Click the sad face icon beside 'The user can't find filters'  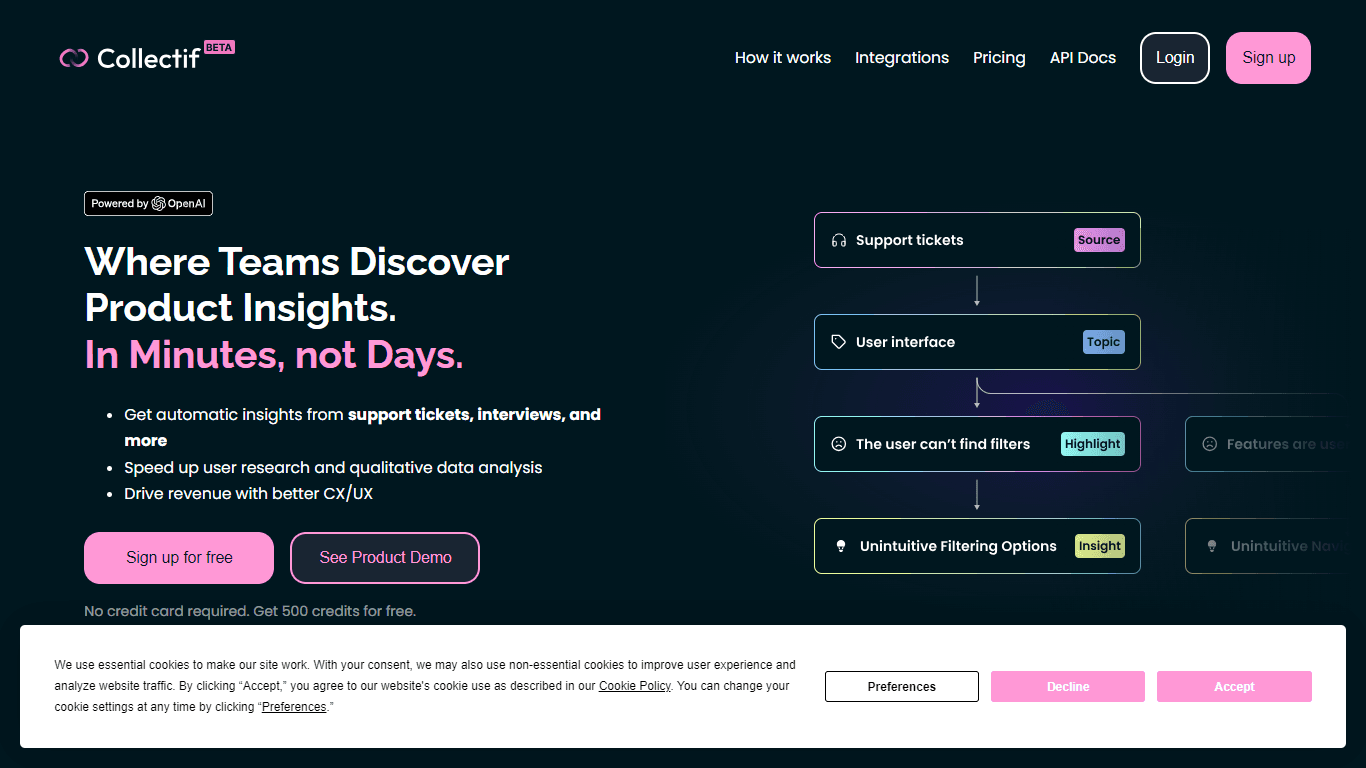pyautogui.click(x=839, y=444)
